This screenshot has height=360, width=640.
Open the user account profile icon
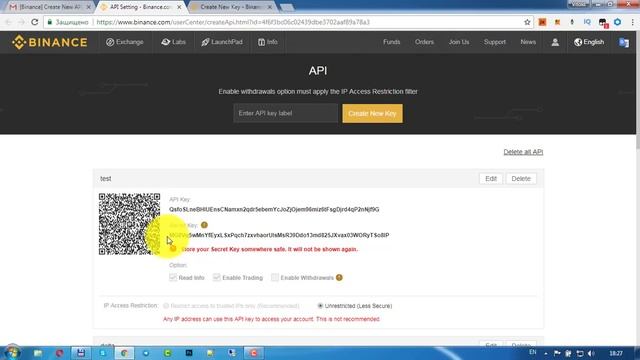click(x=555, y=42)
